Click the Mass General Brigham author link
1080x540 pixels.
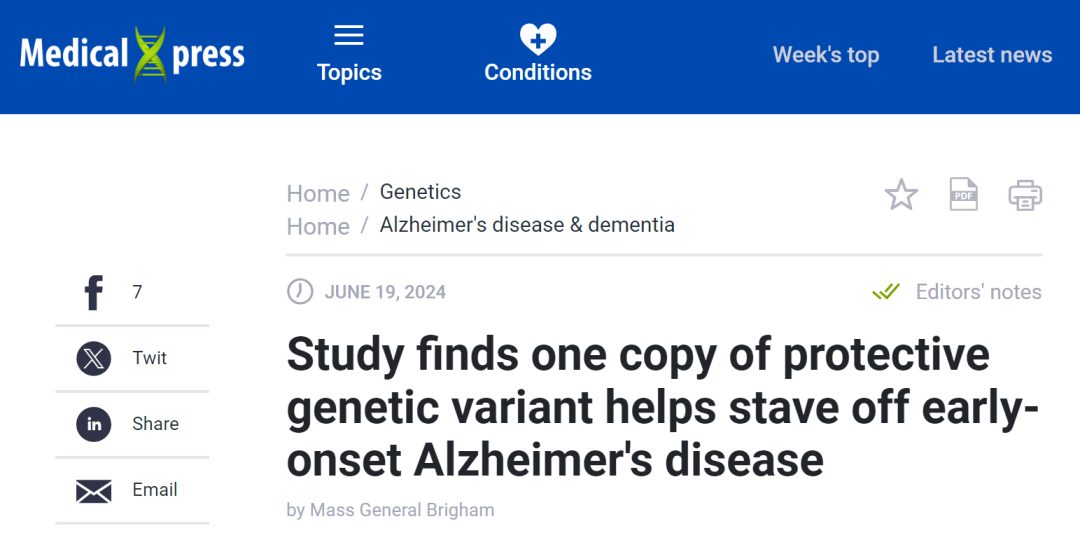pyautogui.click(x=402, y=510)
